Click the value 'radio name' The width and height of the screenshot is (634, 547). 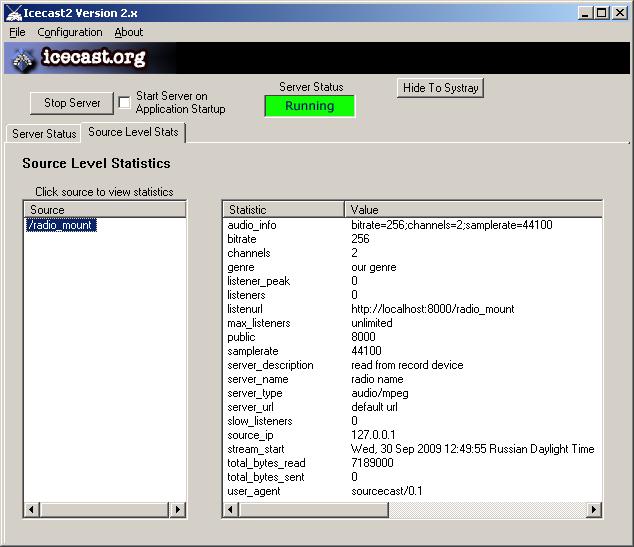[377, 379]
